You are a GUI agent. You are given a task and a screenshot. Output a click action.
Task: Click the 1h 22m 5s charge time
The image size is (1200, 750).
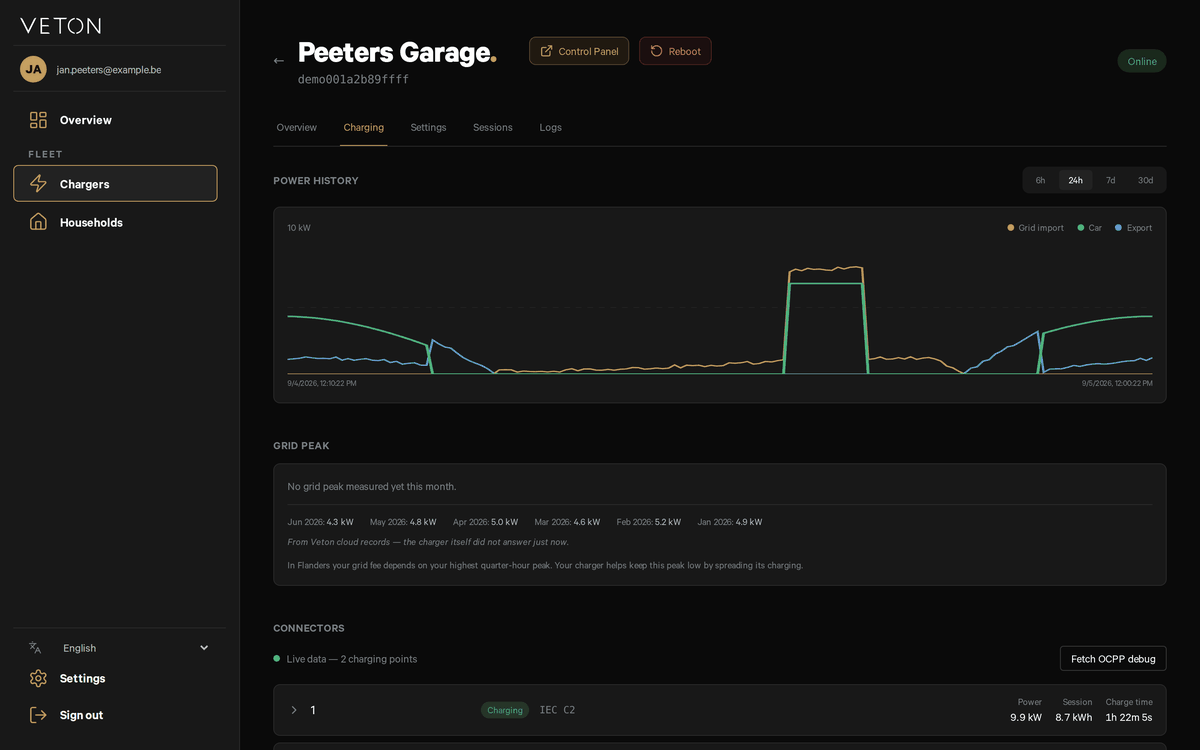[x=1129, y=717]
